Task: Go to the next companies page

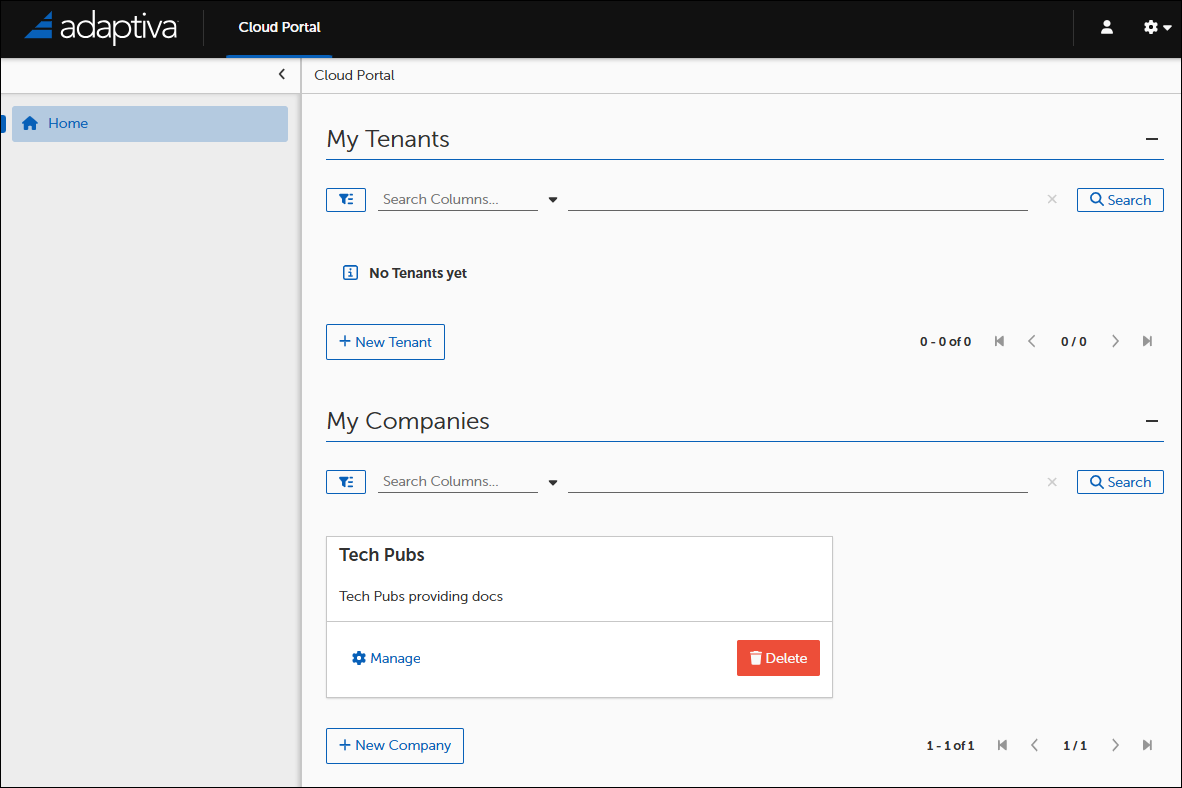Action: click(1115, 746)
